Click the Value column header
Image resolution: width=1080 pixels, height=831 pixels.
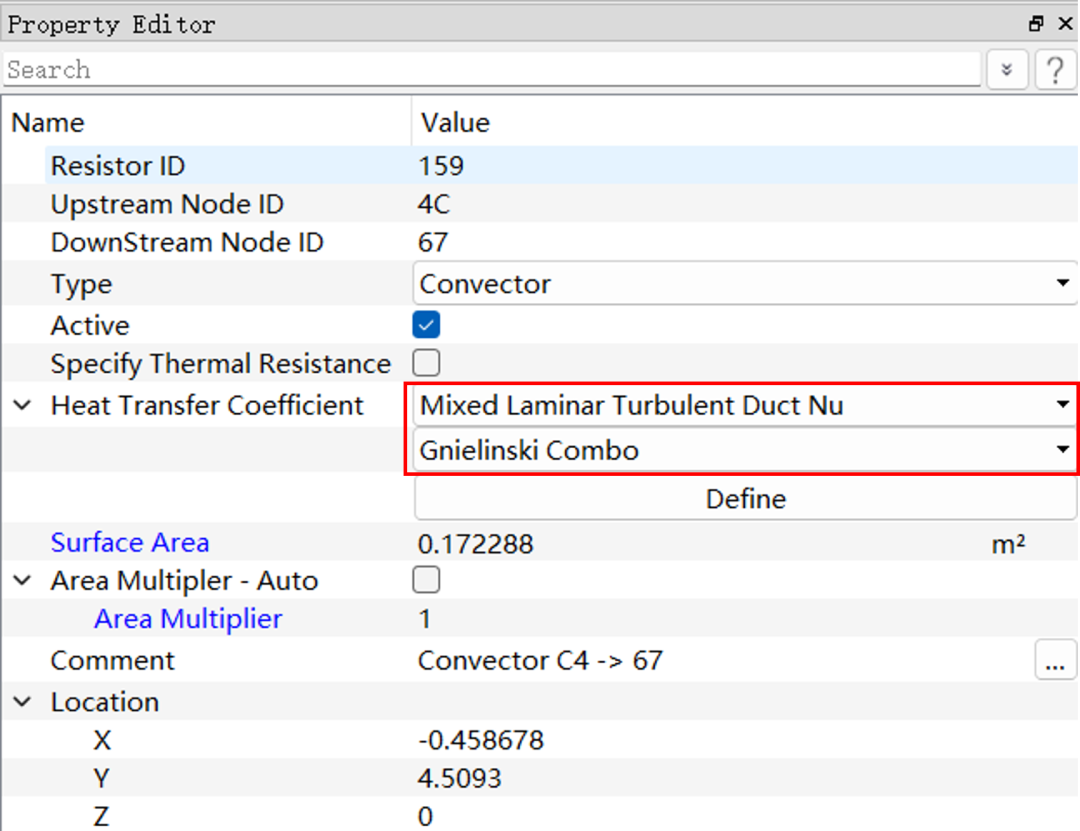coord(455,123)
